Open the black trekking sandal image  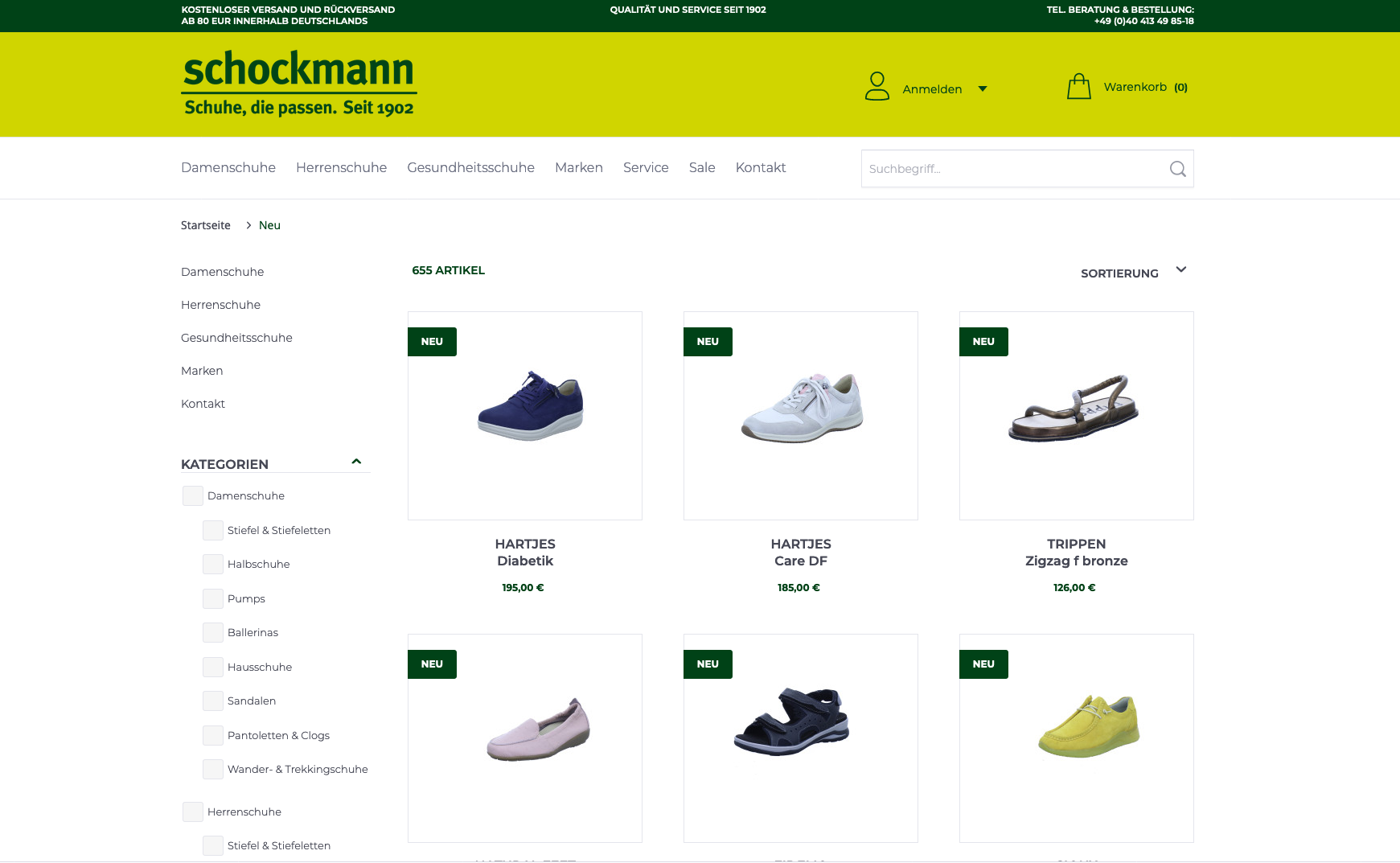pyautogui.click(x=801, y=738)
